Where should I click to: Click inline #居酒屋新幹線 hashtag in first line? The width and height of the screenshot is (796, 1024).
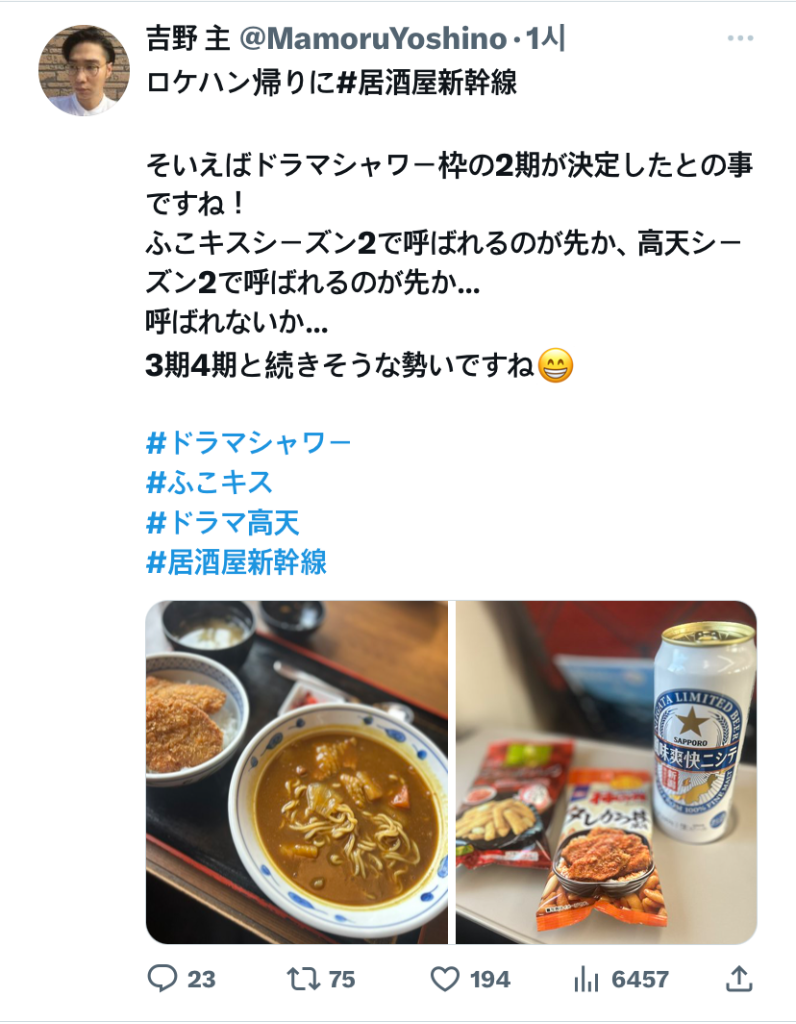coord(428,83)
